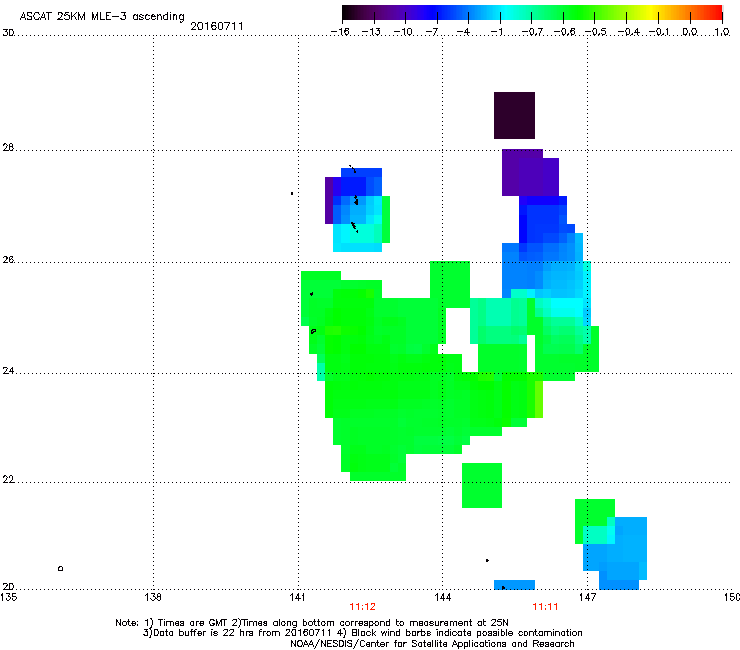Click the dark purple data block above 28N
740x650 pixels.
point(514,116)
